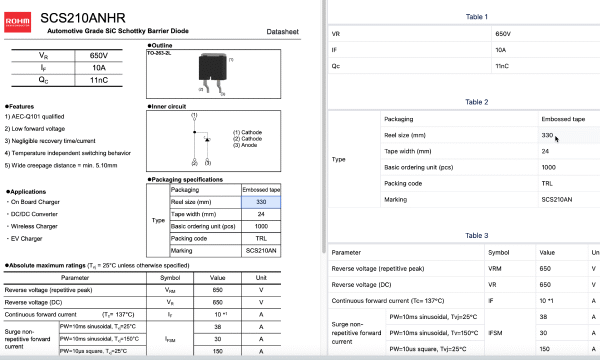The image size is (600, 360).
Task: Click the Qc label in Table 1
Action: tap(336, 66)
